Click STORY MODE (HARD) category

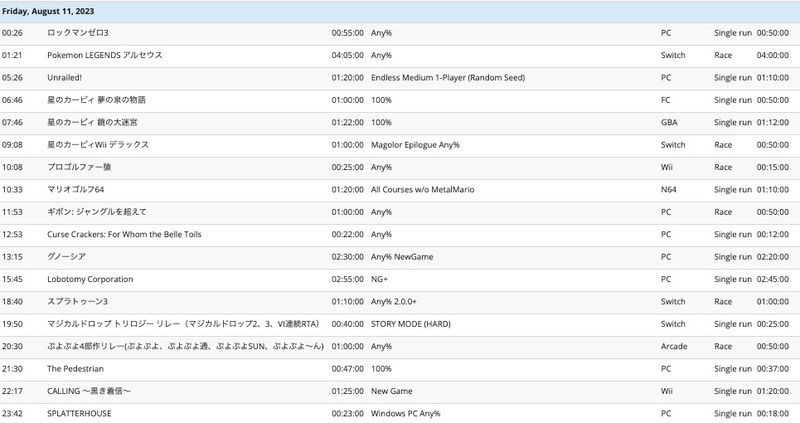[x=411, y=324]
